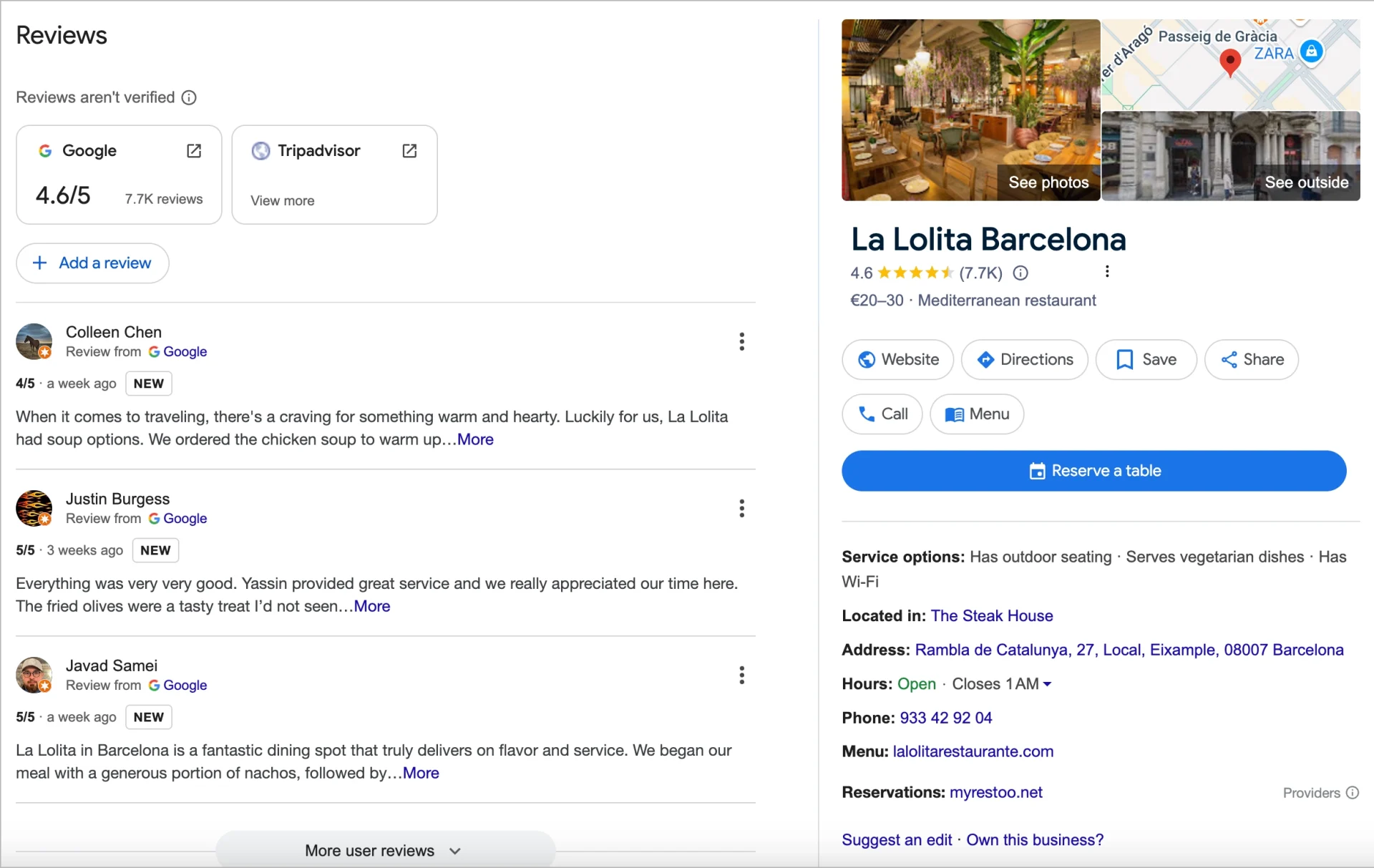Open the restaurant Menu button
This screenshot has height=868, width=1374.
(977, 414)
